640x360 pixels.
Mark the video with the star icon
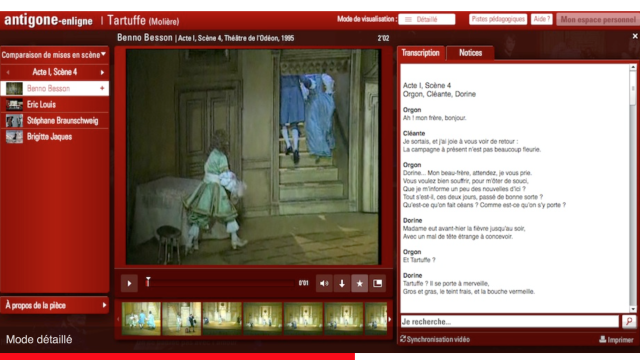(360, 283)
